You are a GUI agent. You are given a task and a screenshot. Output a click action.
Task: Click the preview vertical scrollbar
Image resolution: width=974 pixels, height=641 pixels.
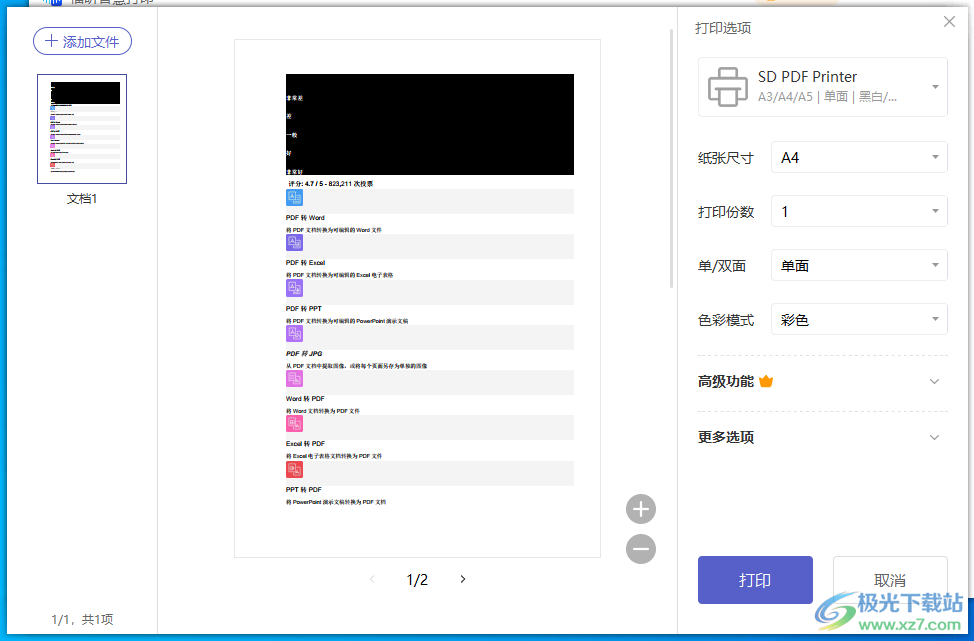671,159
